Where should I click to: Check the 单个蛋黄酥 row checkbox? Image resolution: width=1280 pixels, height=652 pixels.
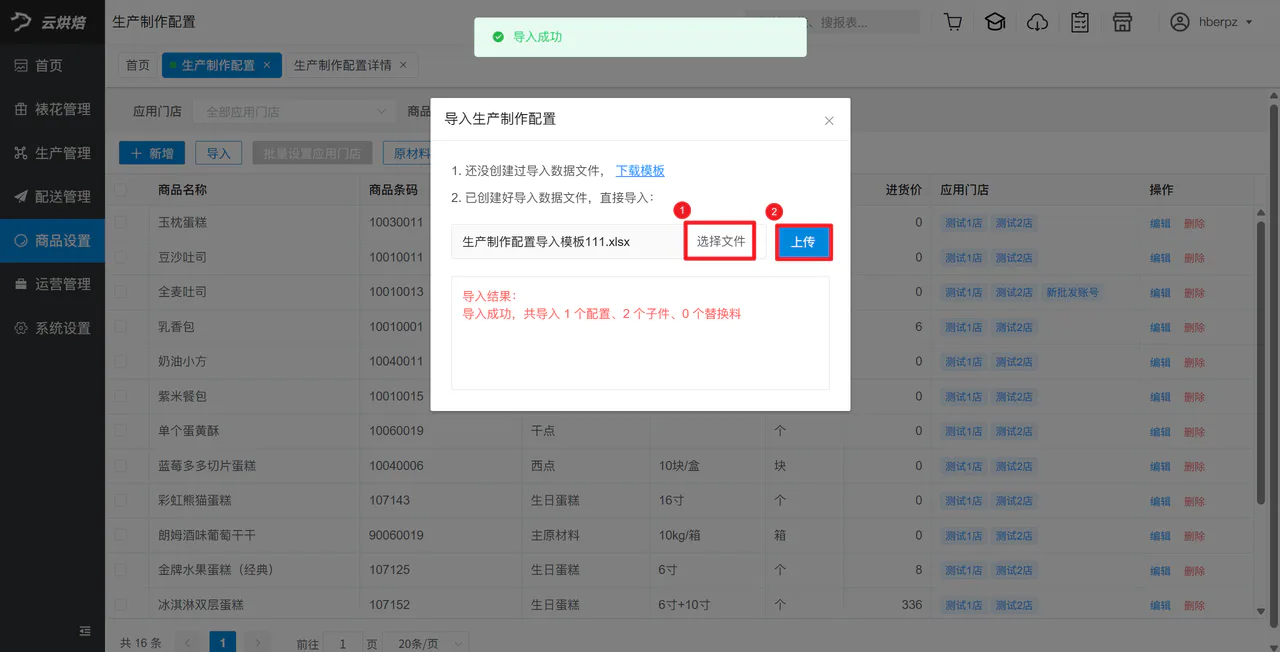[x=121, y=431]
